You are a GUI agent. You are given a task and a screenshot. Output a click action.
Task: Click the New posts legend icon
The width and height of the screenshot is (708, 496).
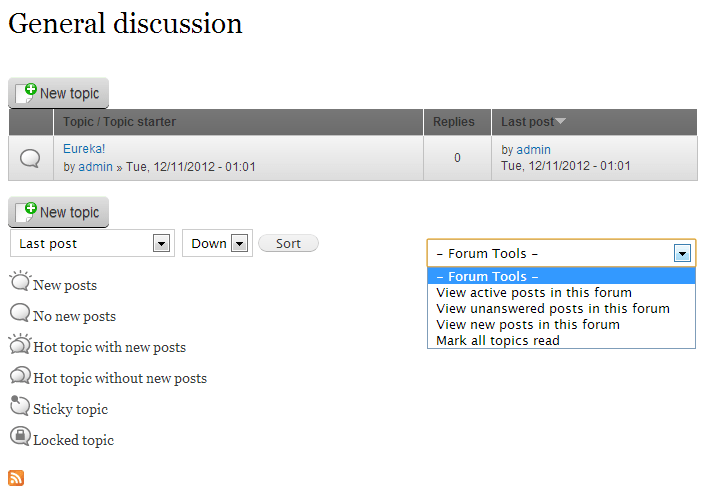coord(20,283)
